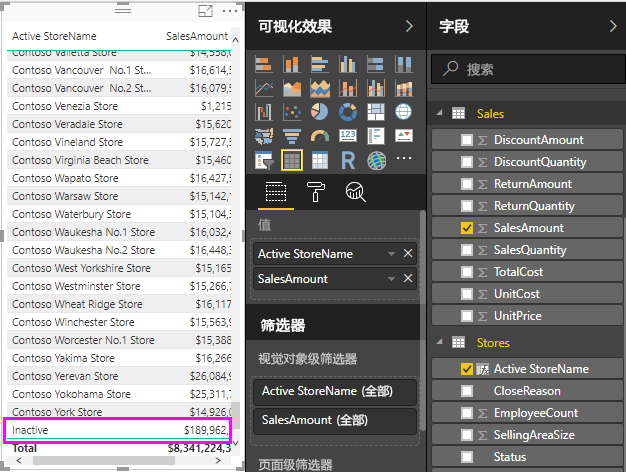Image resolution: width=626 pixels, height=472 pixels.
Task: Click the Inactive row in table
Action: coord(119,430)
